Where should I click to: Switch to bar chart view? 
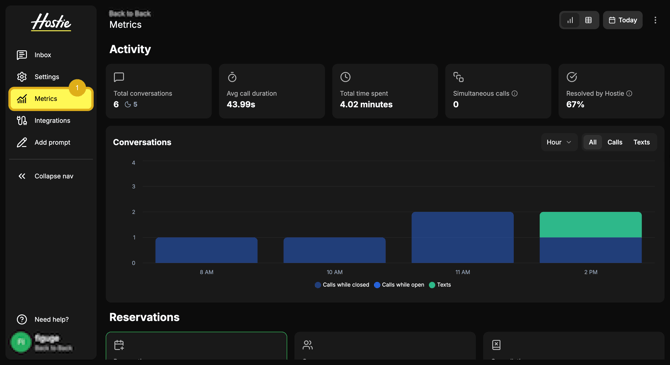tap(570, 20)
